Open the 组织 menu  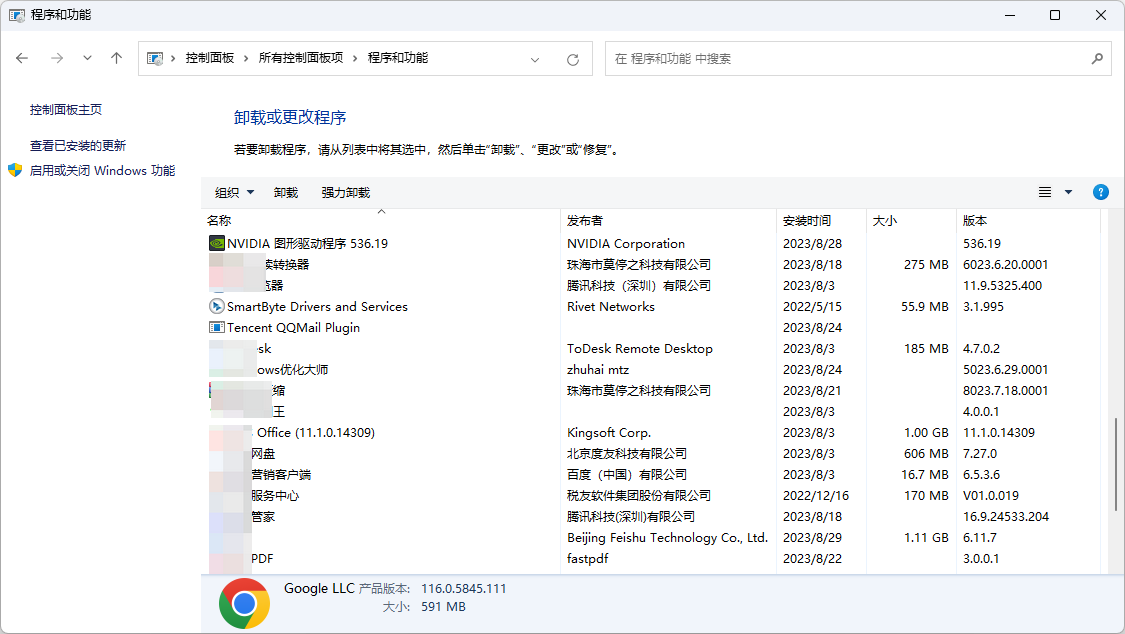(234, 192)
